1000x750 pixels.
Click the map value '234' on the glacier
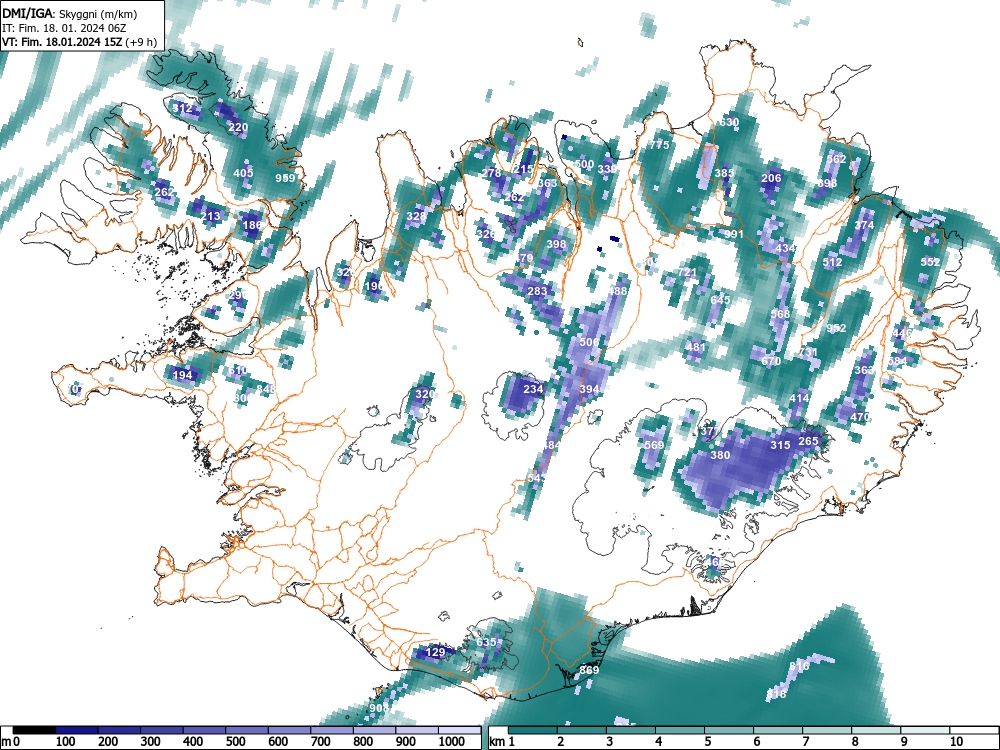point(533,389)
